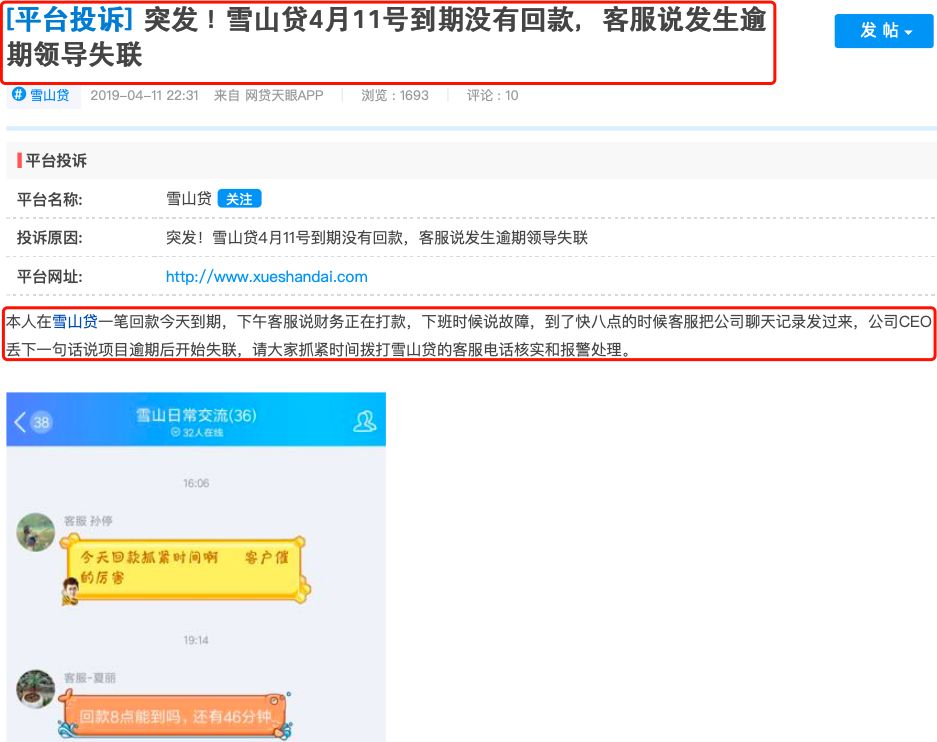Screen dimensions: 937x742
Task: Click the group members icon in chat header
Action: point(364,421)
